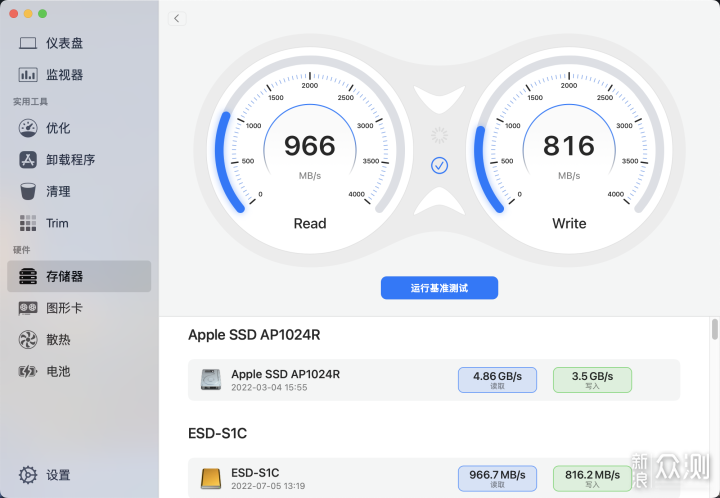The width and height of the screenshot is (720, 498).
Task: Click the Write gauge label
Action: [x=569, y=224]
